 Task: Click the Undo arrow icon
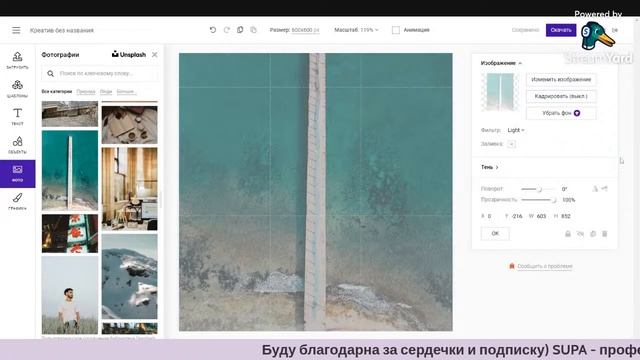(x=213, y=30)
